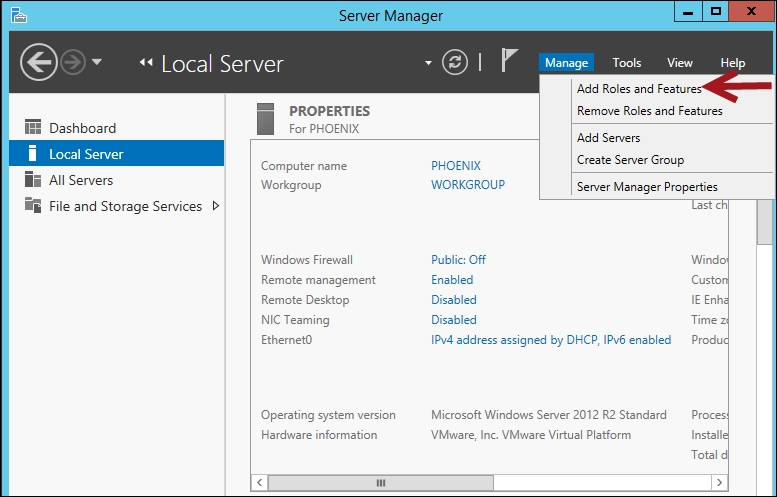Expand File and Storage Services submenu arrow
777x497 pixels.
pyautogui.click(x=215, y=206)
